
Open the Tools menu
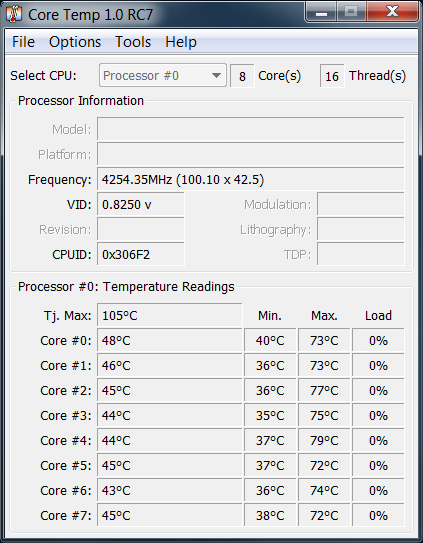click(133, 42)
